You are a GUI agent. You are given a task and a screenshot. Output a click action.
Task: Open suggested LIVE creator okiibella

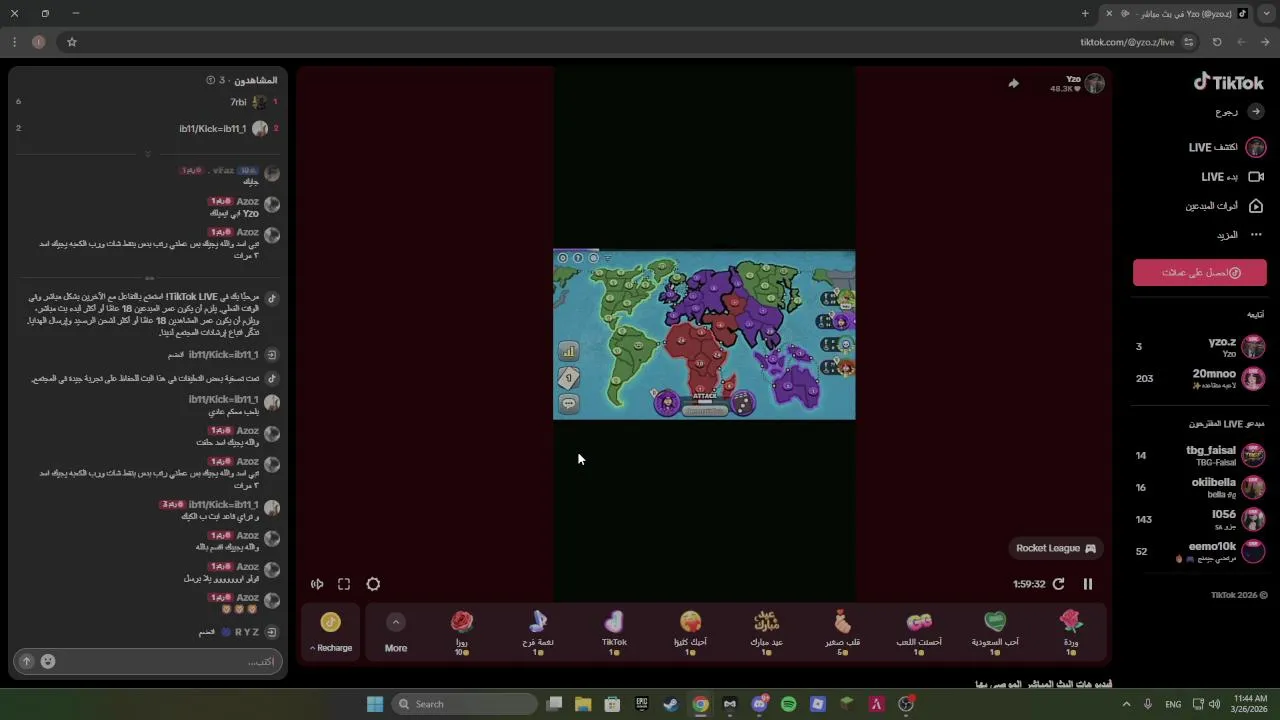click(1199, 488)
